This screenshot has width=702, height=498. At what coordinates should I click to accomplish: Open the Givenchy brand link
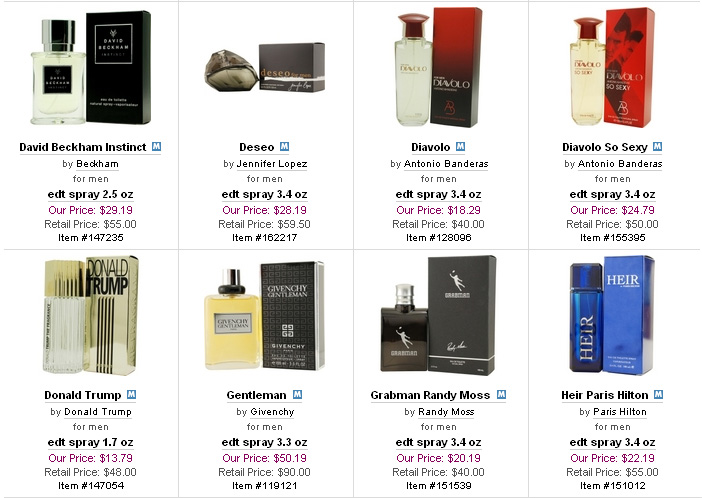[272, 412]
